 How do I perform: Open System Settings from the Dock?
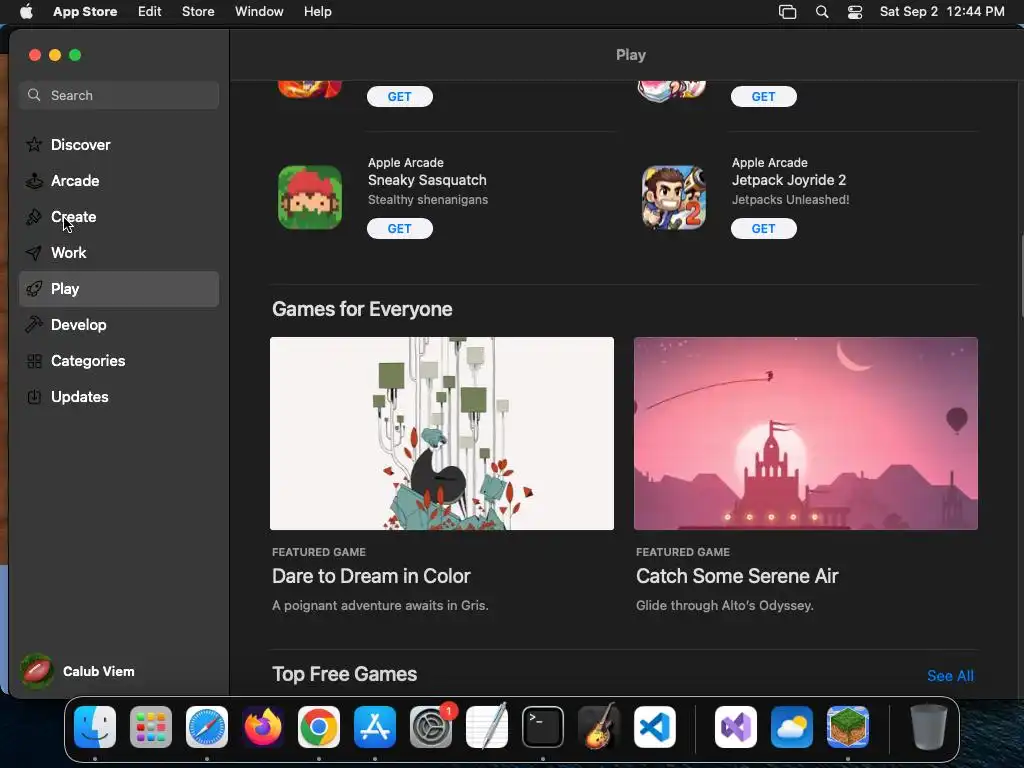click(x=431, y=727)
